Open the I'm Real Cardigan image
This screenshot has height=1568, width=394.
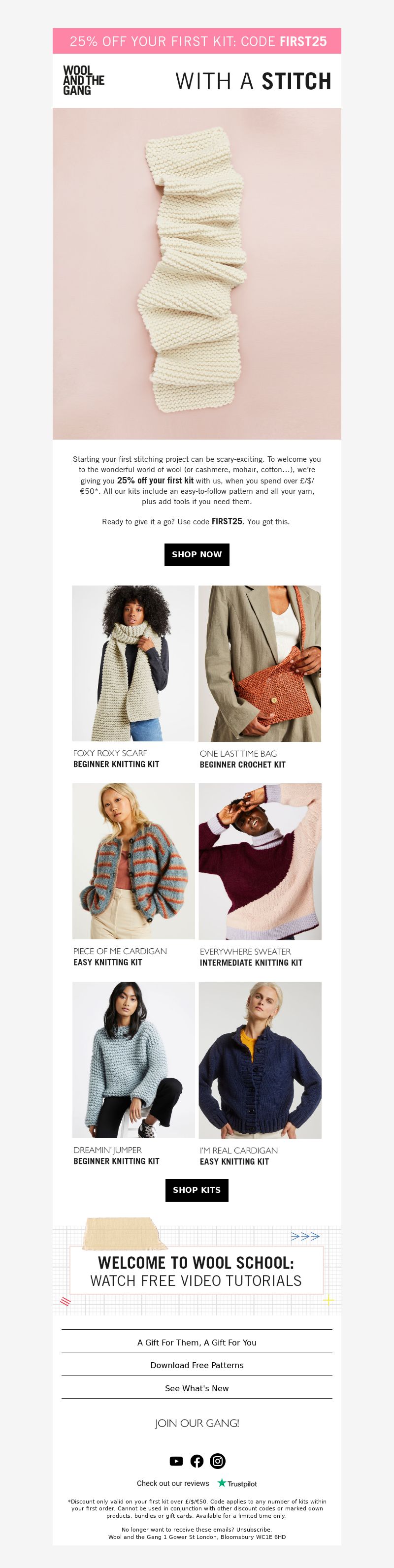tap(260, 1060)
